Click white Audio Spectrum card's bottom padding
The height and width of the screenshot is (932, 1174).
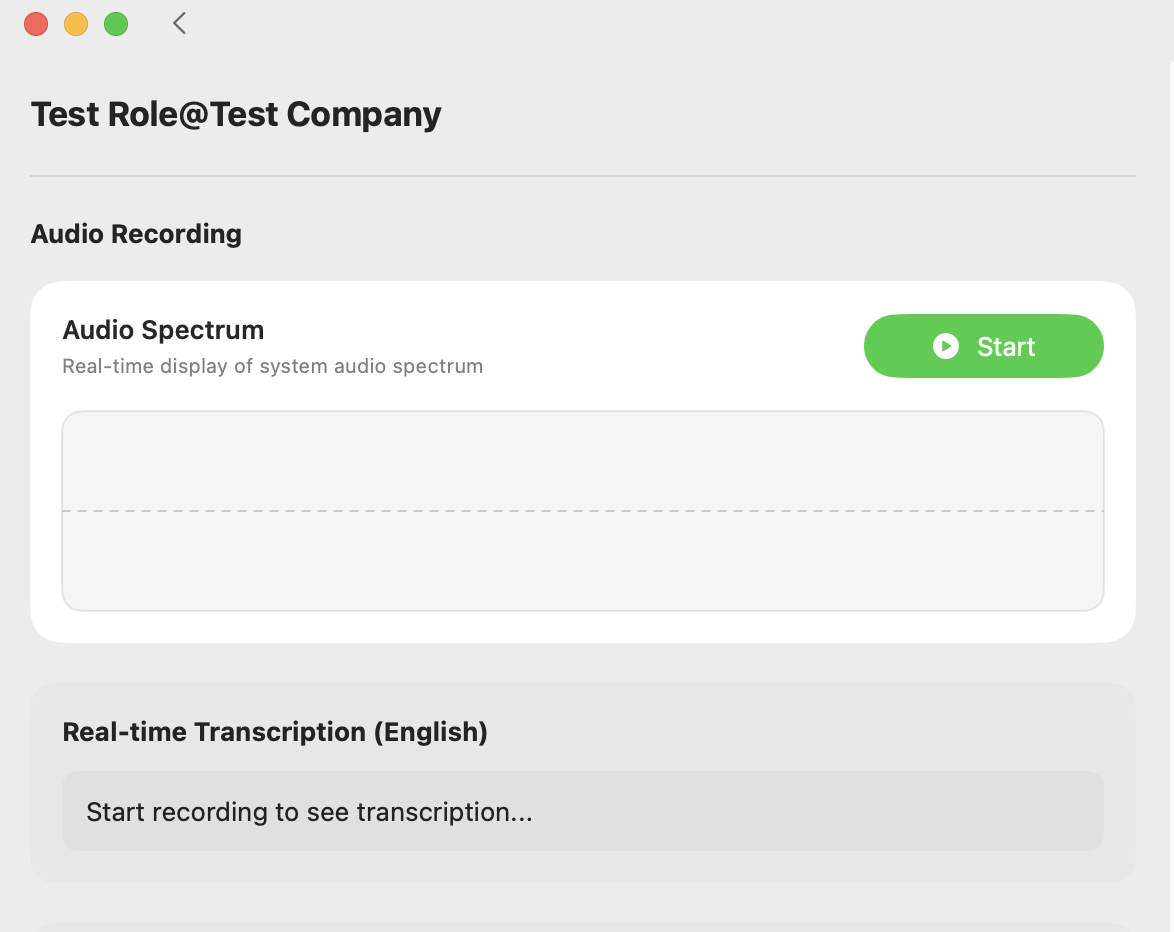pyautogui.click(x=582, y=627)
